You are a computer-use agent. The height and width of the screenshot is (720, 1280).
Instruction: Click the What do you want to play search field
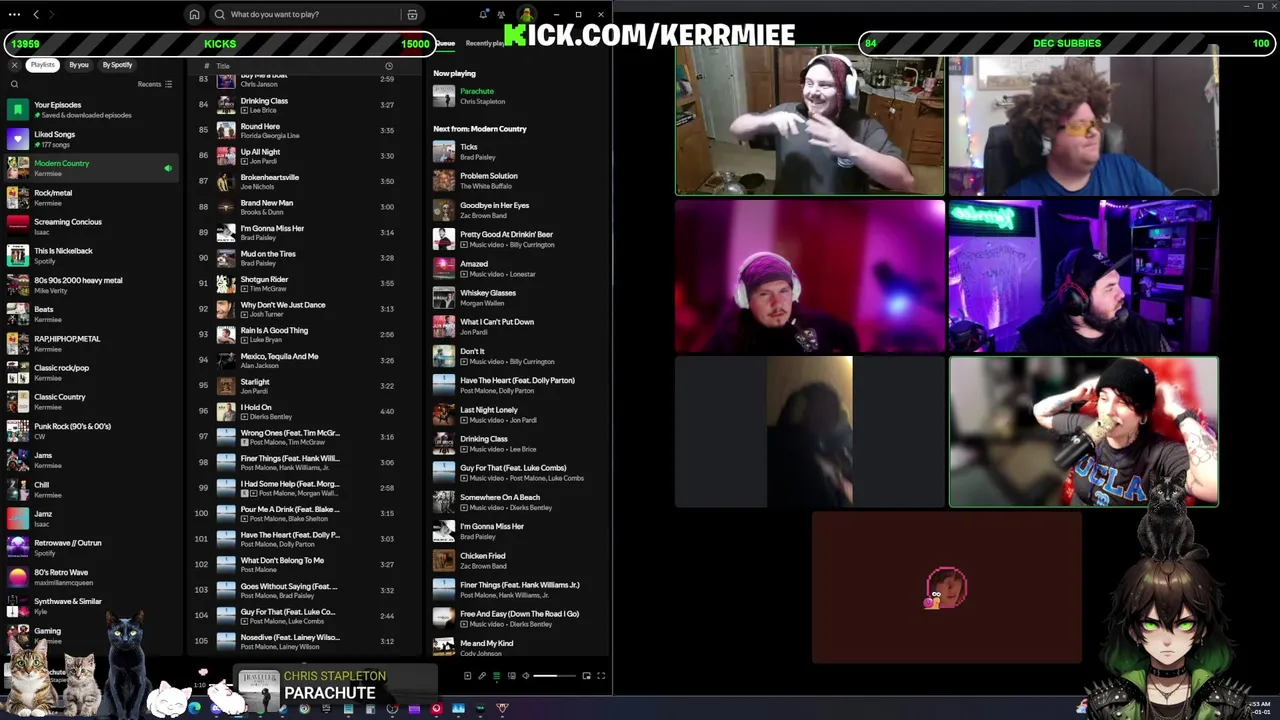click(x=312, y=14)
